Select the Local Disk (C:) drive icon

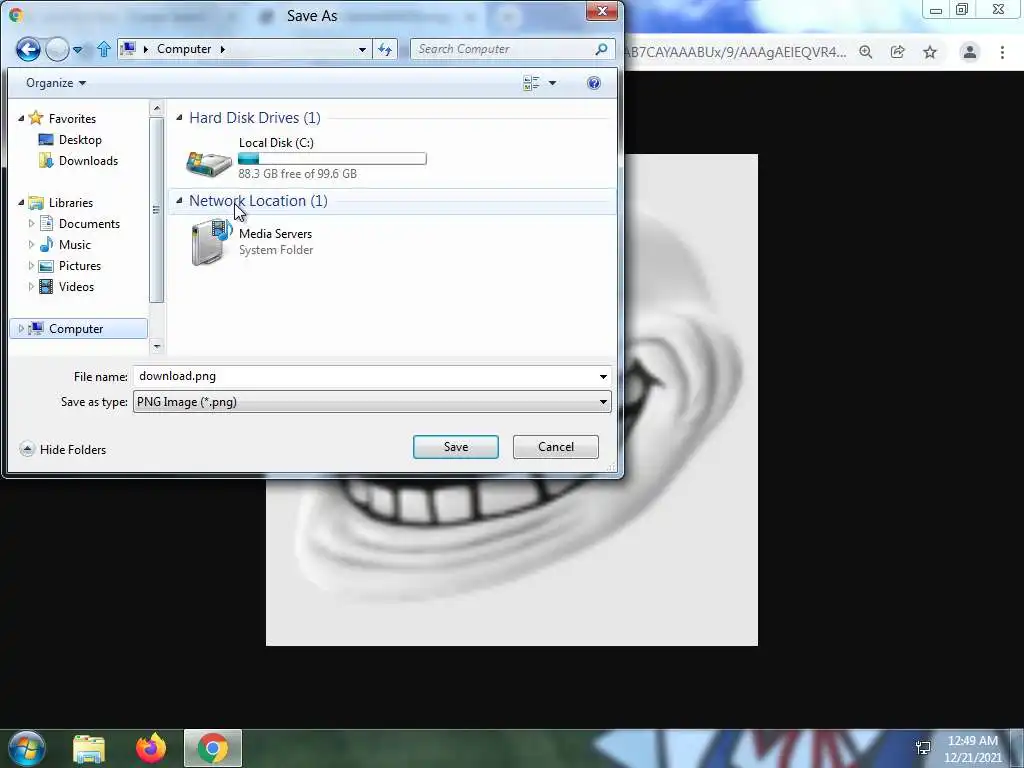(209, 162)
